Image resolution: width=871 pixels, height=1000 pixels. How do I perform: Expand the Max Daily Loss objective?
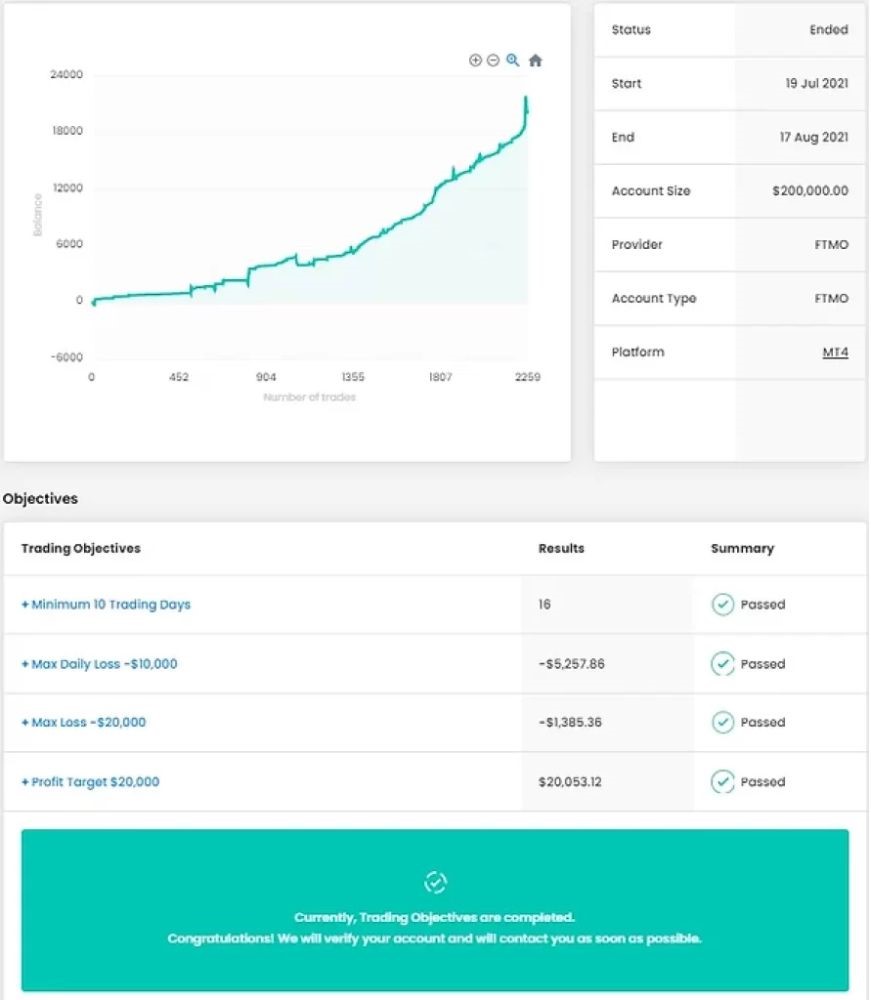coord(99,664)
